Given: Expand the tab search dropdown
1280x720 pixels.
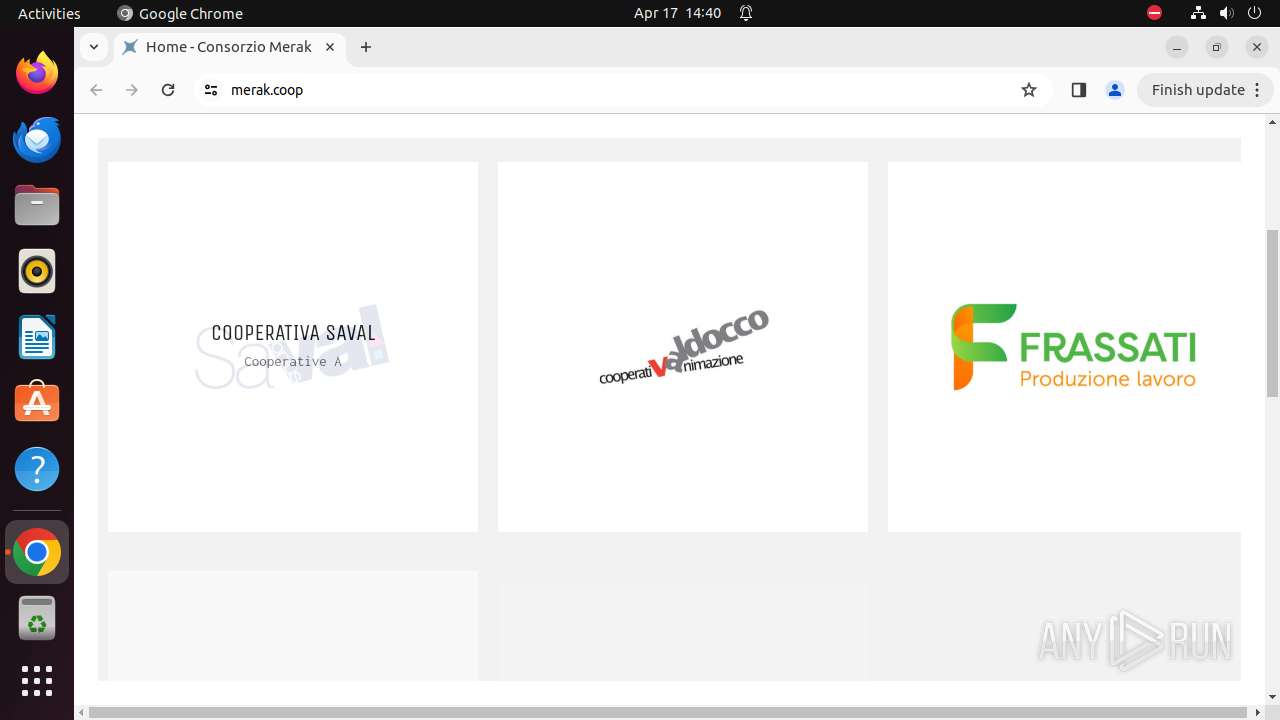Looking at the screenshot, I should [94, 47].
